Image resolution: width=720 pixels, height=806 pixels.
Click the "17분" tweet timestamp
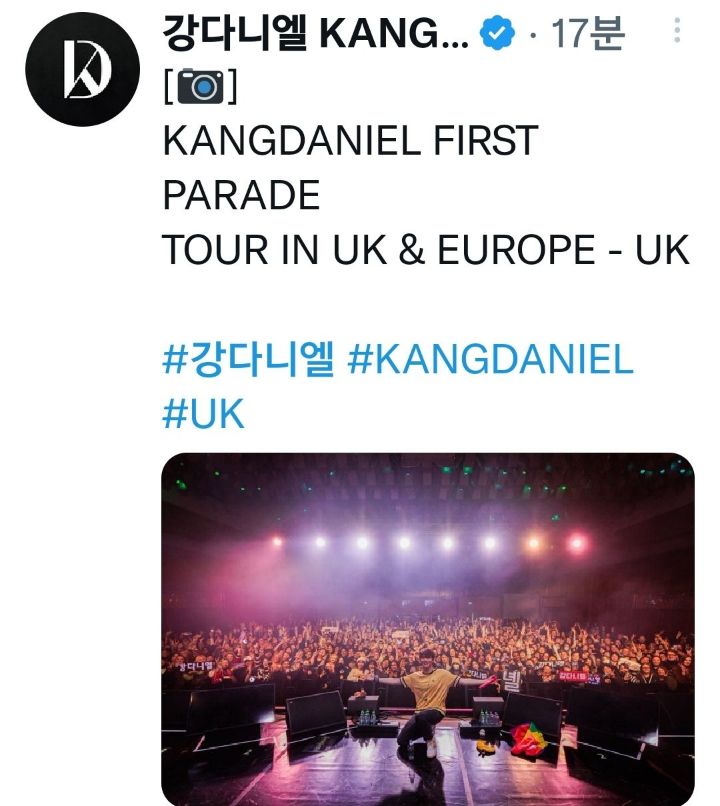click(x=587, y=36)
